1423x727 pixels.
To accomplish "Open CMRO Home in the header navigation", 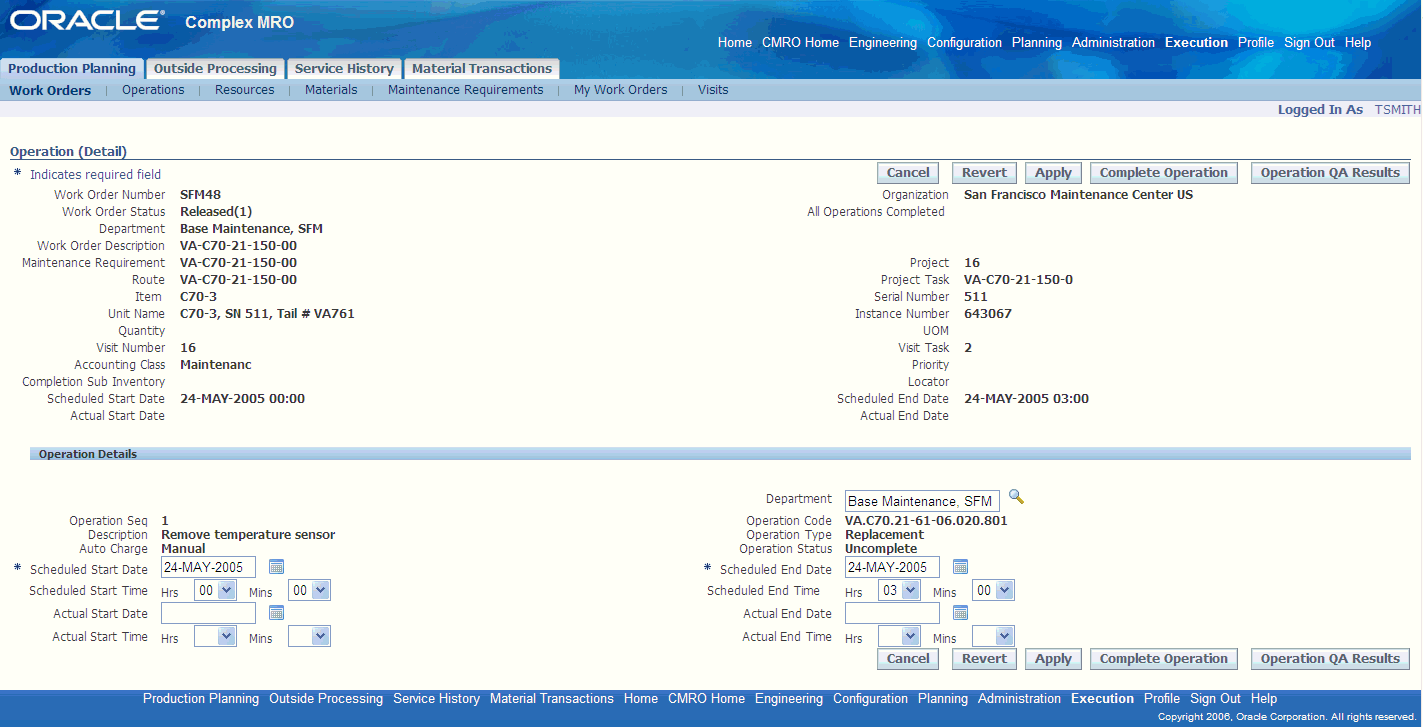I will pyautogui.click(x=800, y=43).
